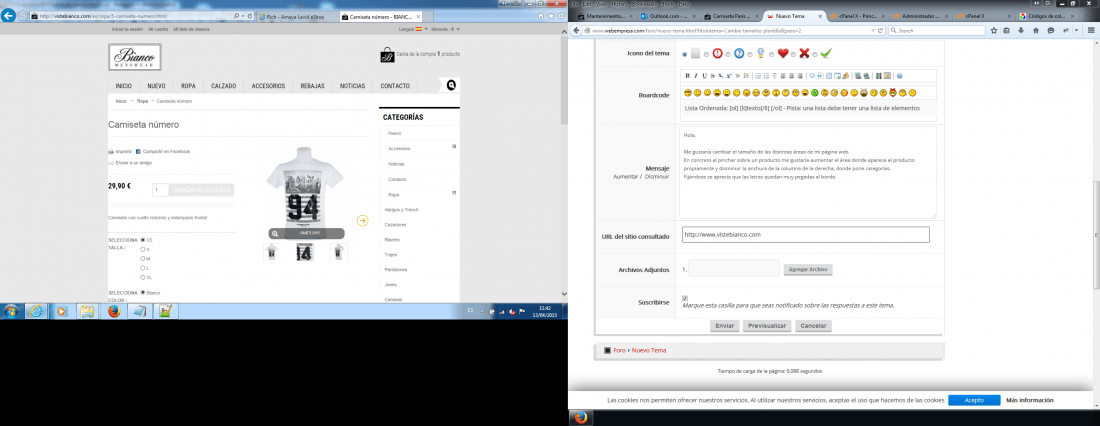Click AMPLIAR zoom image button
1100x426 pixels.
[x=305, y=233]
